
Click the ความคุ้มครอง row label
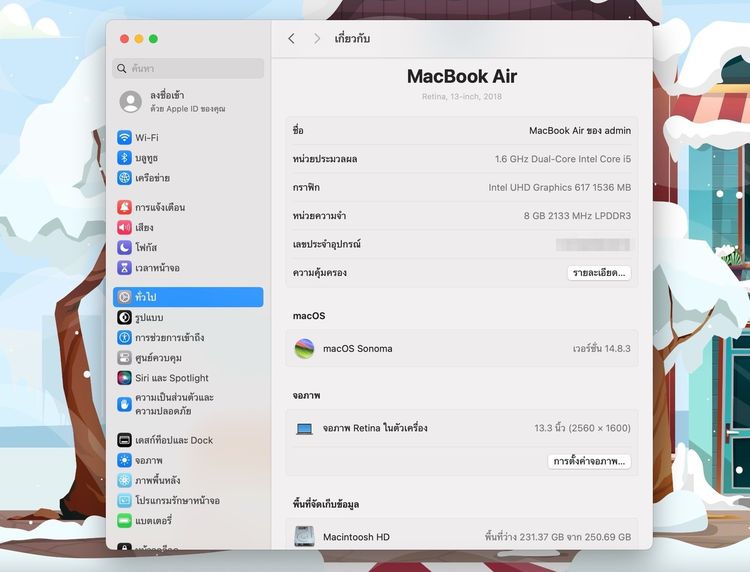point(320,273)
